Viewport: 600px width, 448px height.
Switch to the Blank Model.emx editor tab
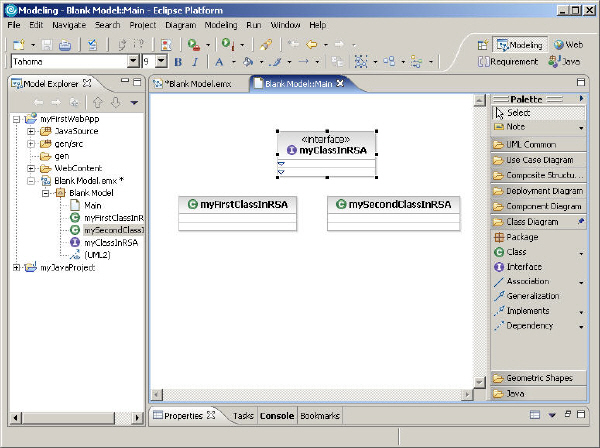pos(193,84)
